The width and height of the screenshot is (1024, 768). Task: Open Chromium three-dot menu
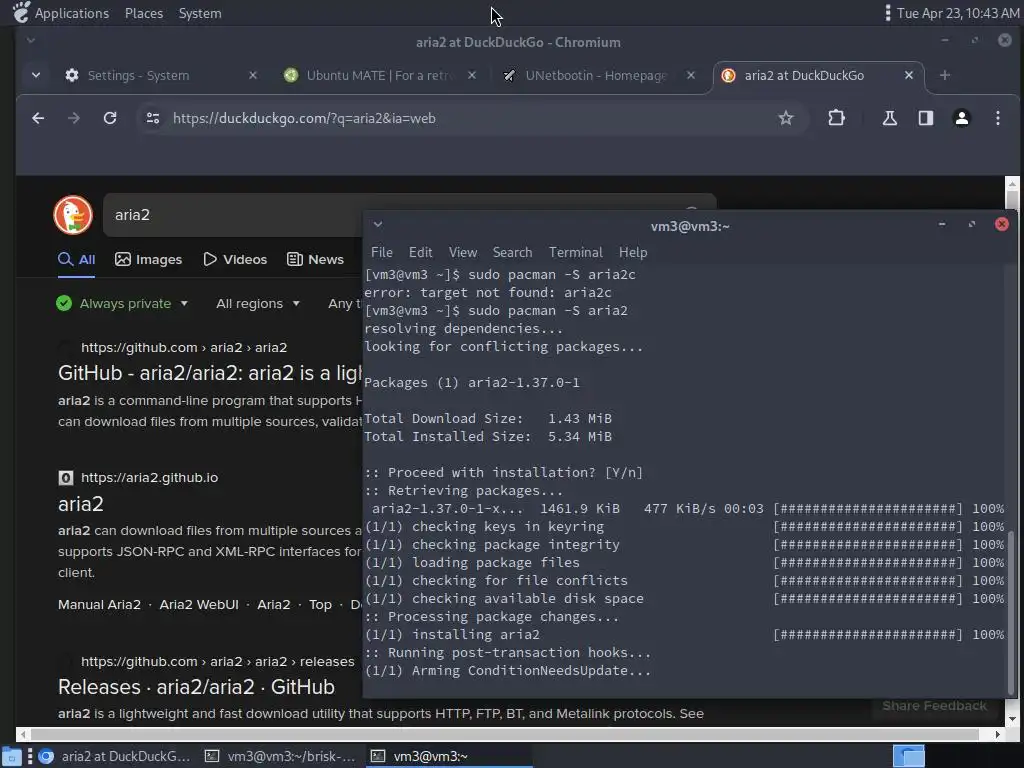[997, 118]
